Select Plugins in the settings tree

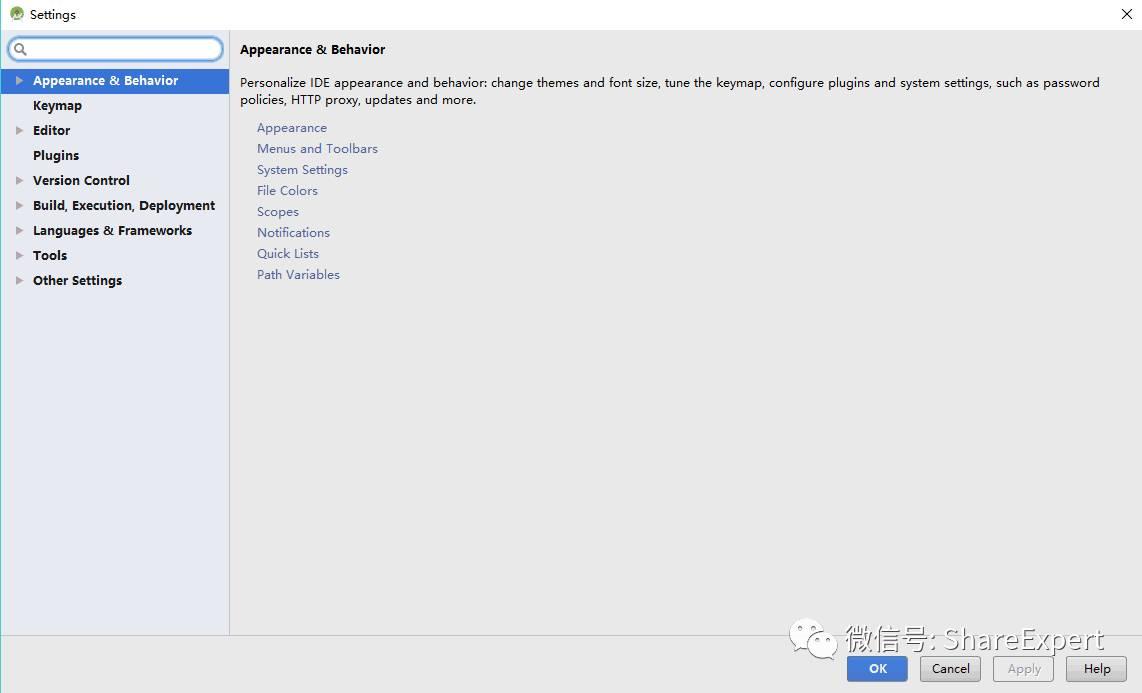[x=56, y=156]
